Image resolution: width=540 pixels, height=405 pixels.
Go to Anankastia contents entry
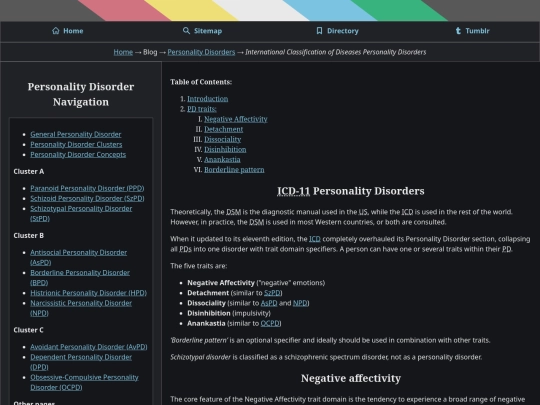pos(222,159)
